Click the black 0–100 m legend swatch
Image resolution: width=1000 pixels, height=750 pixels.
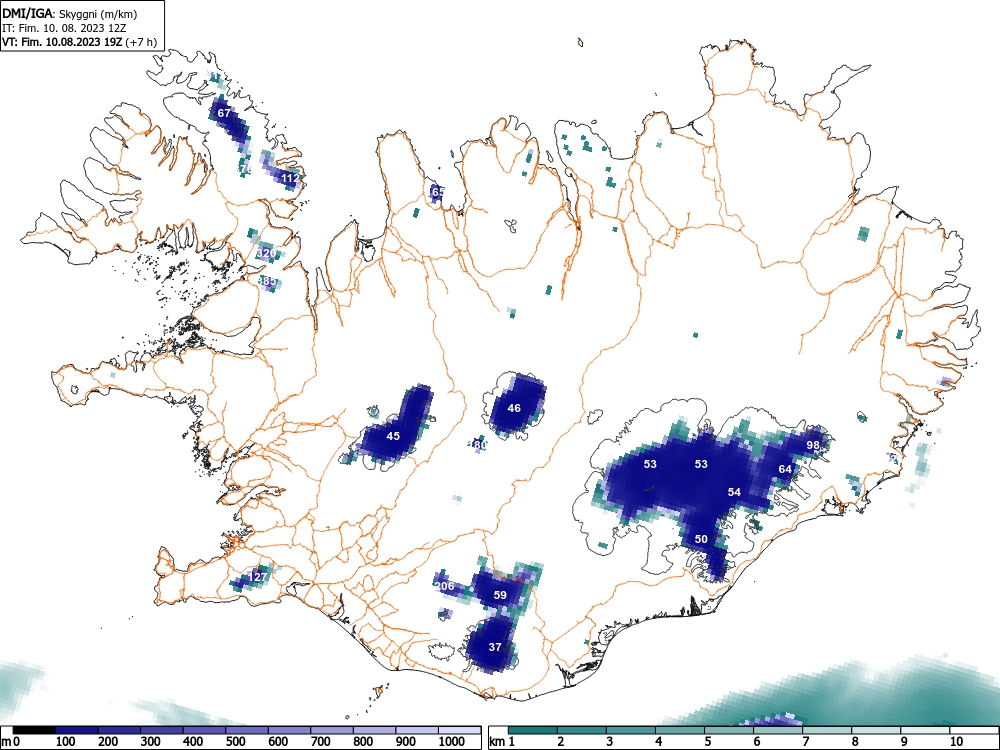[x=34, y=730]
